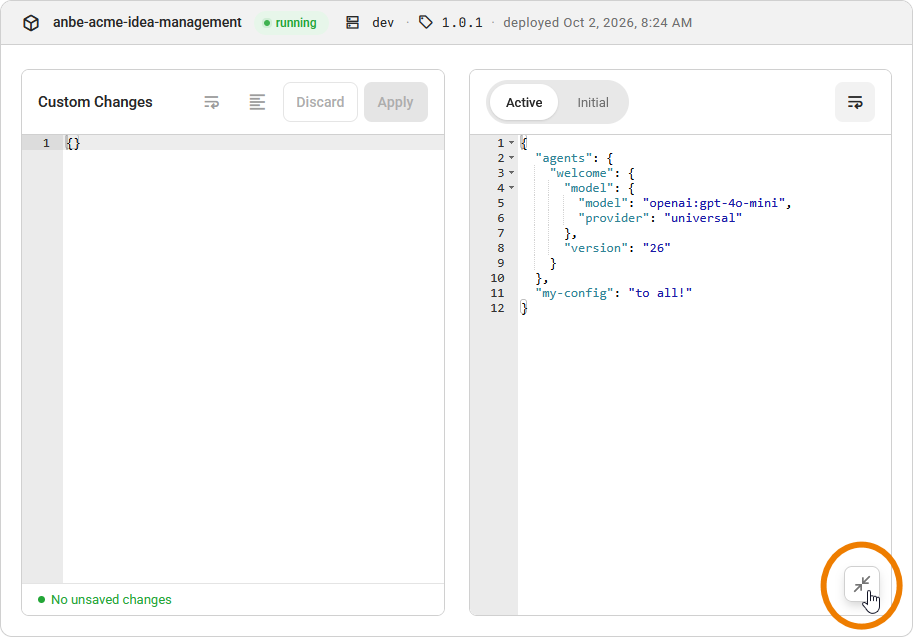
Task: Collapse the root object fold arrow on line 1
Action: (x=511, y=143)
